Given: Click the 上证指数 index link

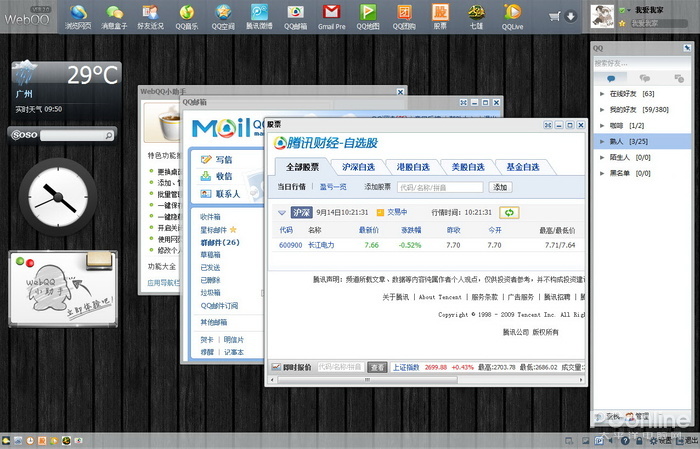Looking at the screenshot, I should 406,367.
